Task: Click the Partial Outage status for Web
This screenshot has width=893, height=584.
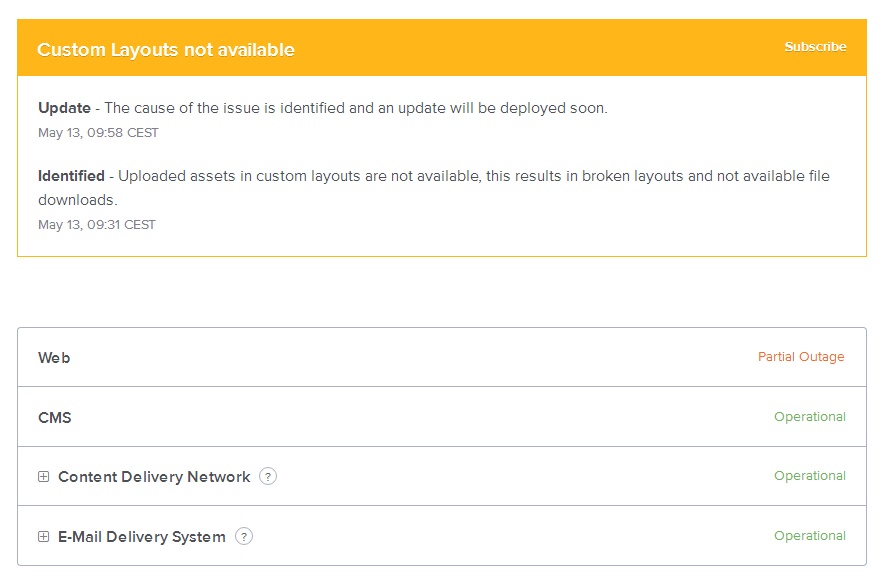Action: click(x=801, y=357)
